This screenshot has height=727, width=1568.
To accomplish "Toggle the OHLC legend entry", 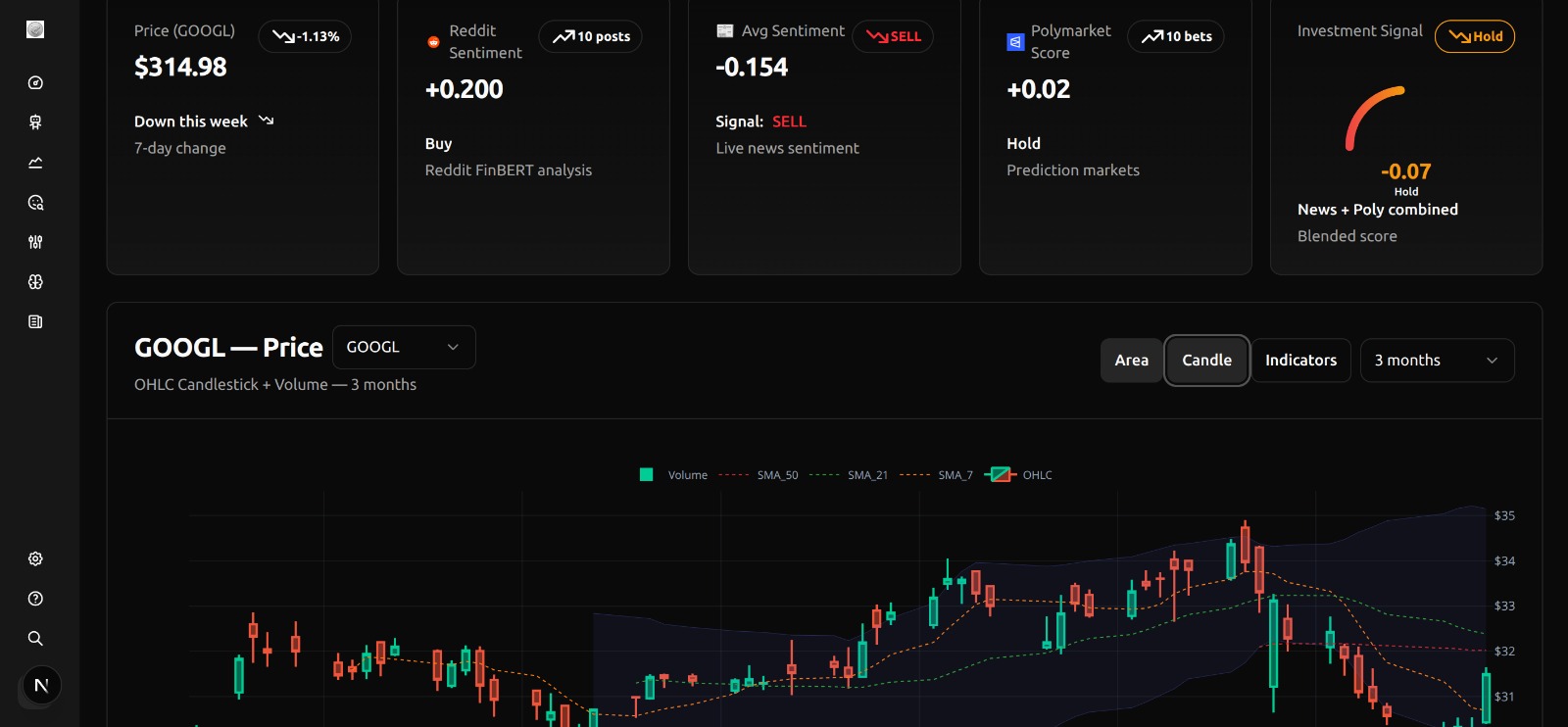I will 1018,475.
